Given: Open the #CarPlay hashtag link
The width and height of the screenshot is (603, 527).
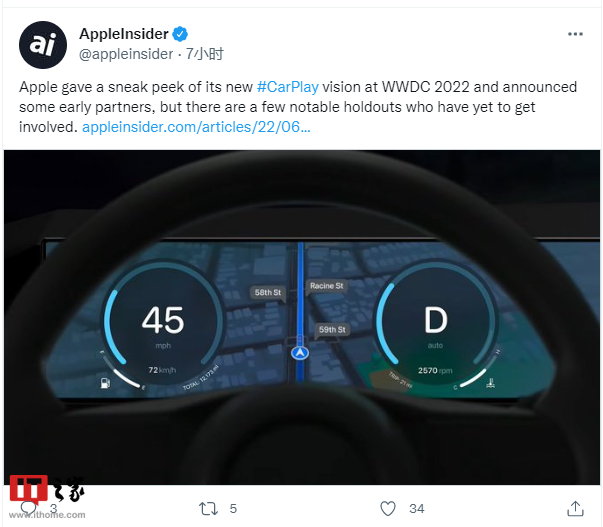Looking at the screenshot, I should pos(288,87).
